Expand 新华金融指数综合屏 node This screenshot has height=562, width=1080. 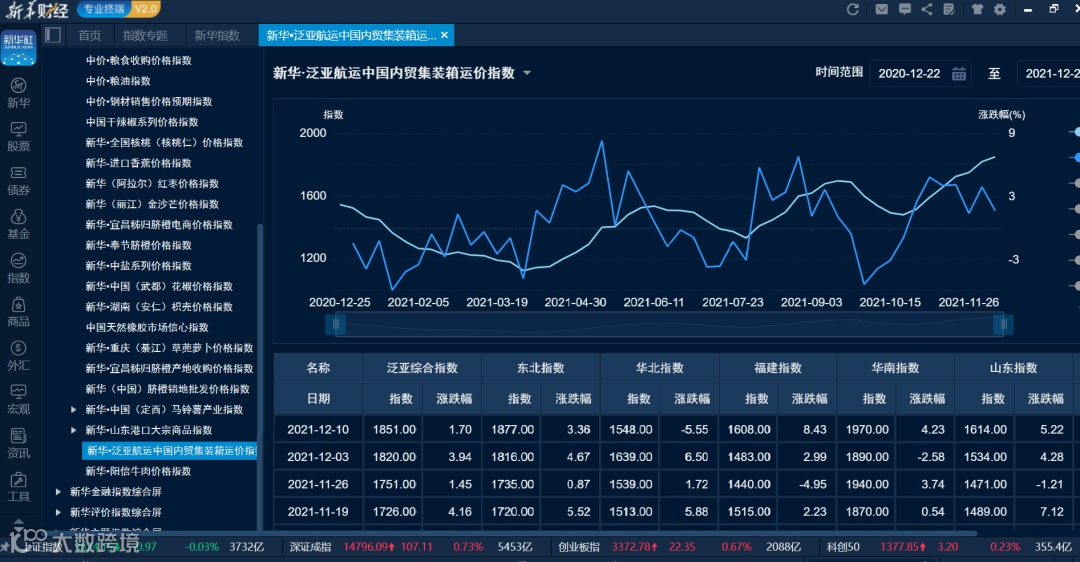pyautogui.click(x=59, y=492)
